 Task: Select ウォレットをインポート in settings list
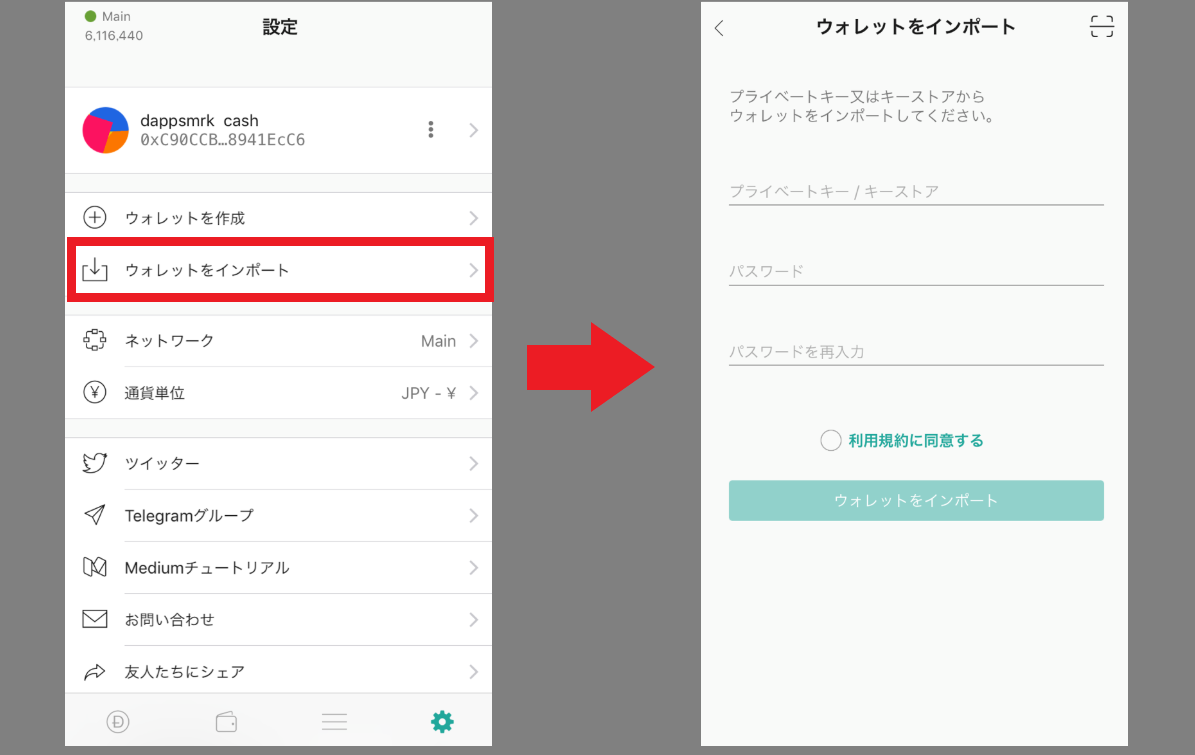point(278,270)
